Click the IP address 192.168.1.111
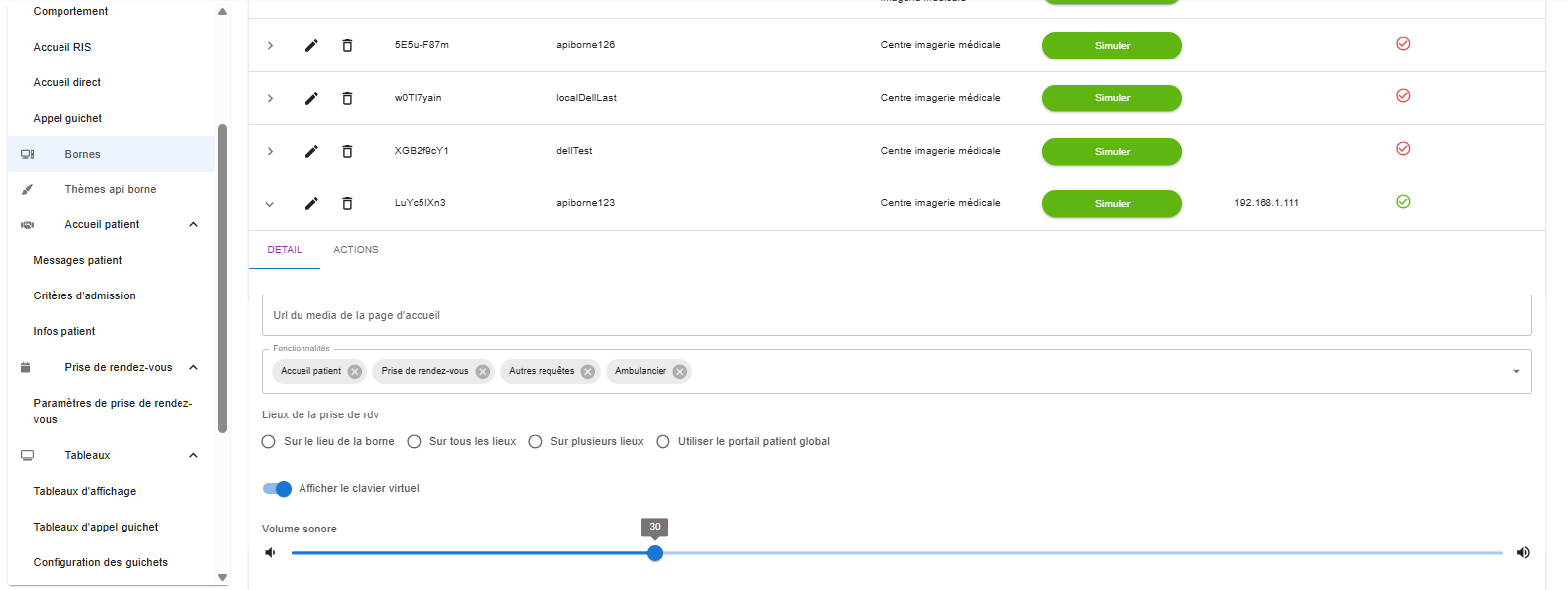The image size is (1568, 590). 1266,203
